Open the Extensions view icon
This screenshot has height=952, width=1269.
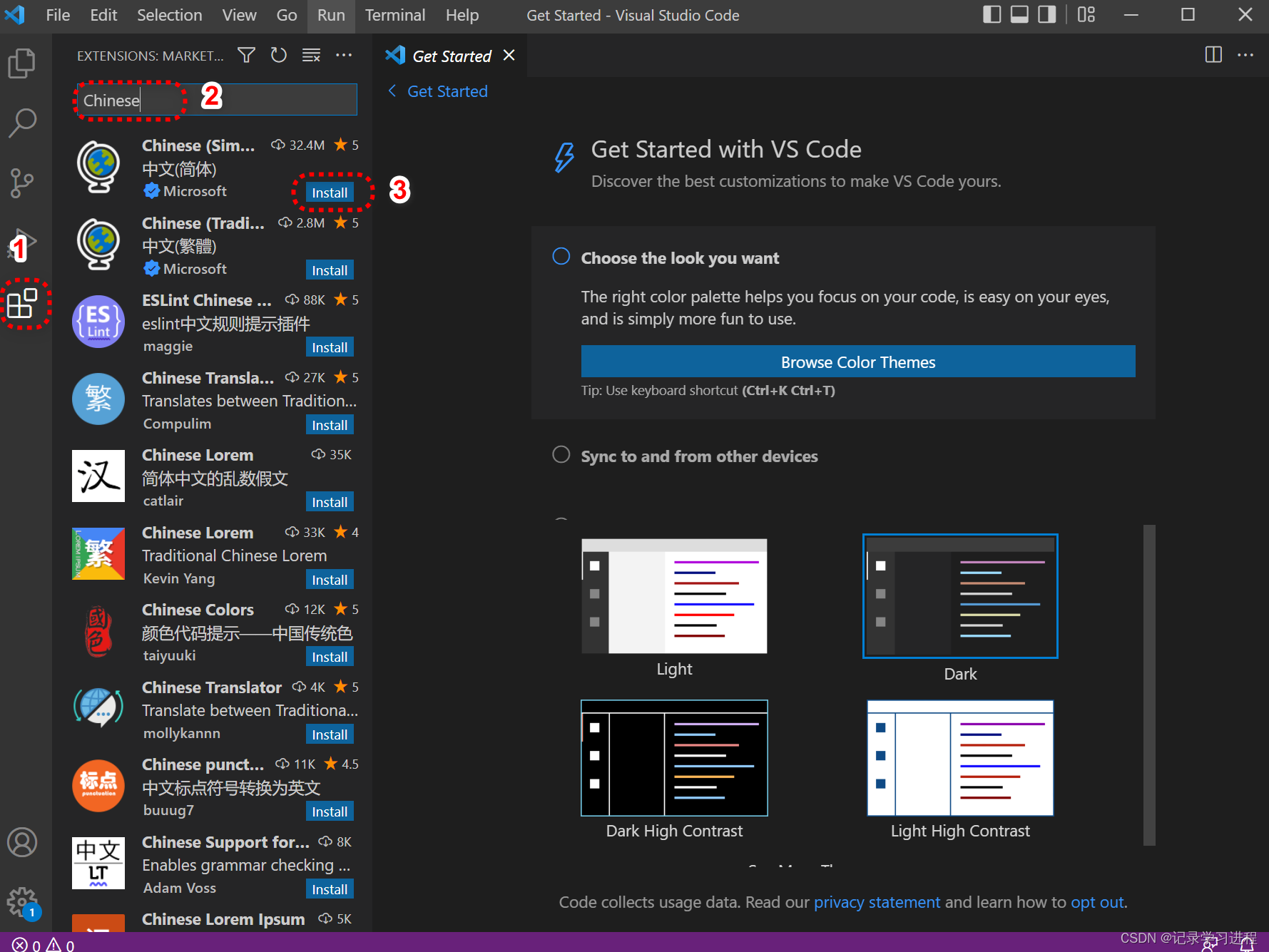[22, 303]
